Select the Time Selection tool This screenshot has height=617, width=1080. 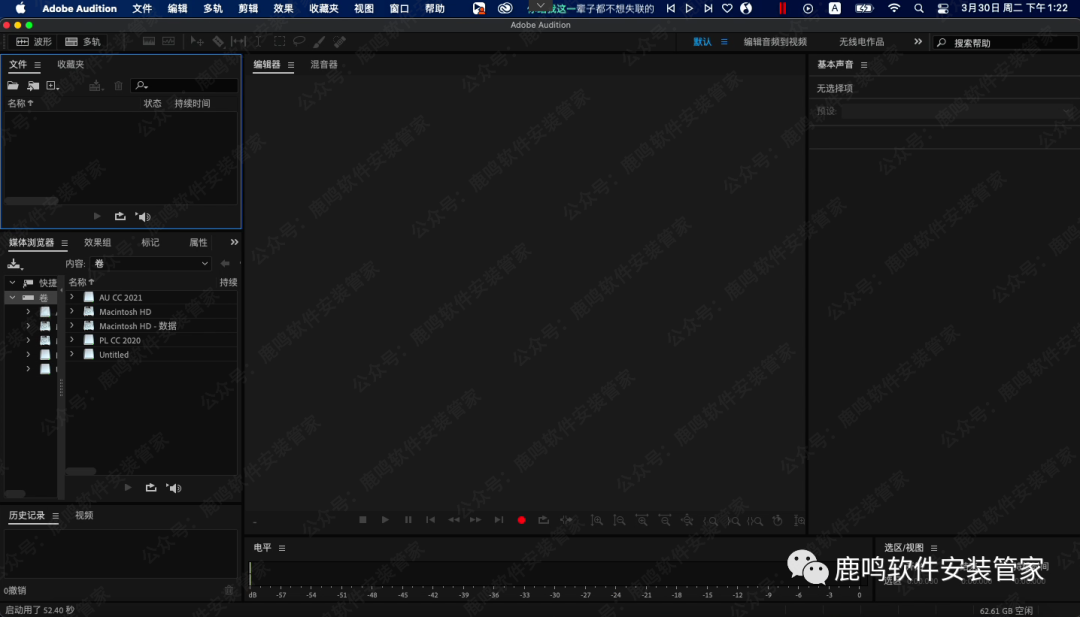(259, 42)
